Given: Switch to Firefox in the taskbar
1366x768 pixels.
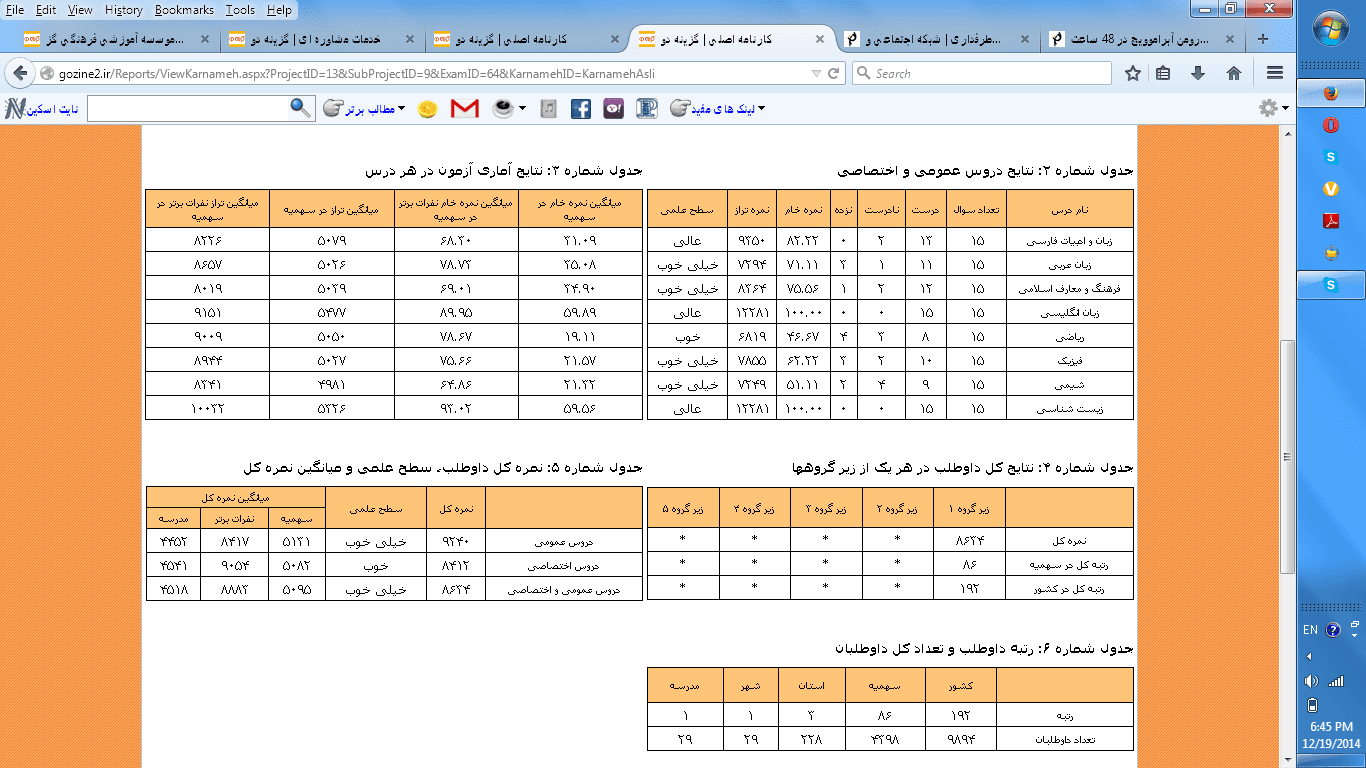Looking at the screenshot, I should pos(1330,94).
